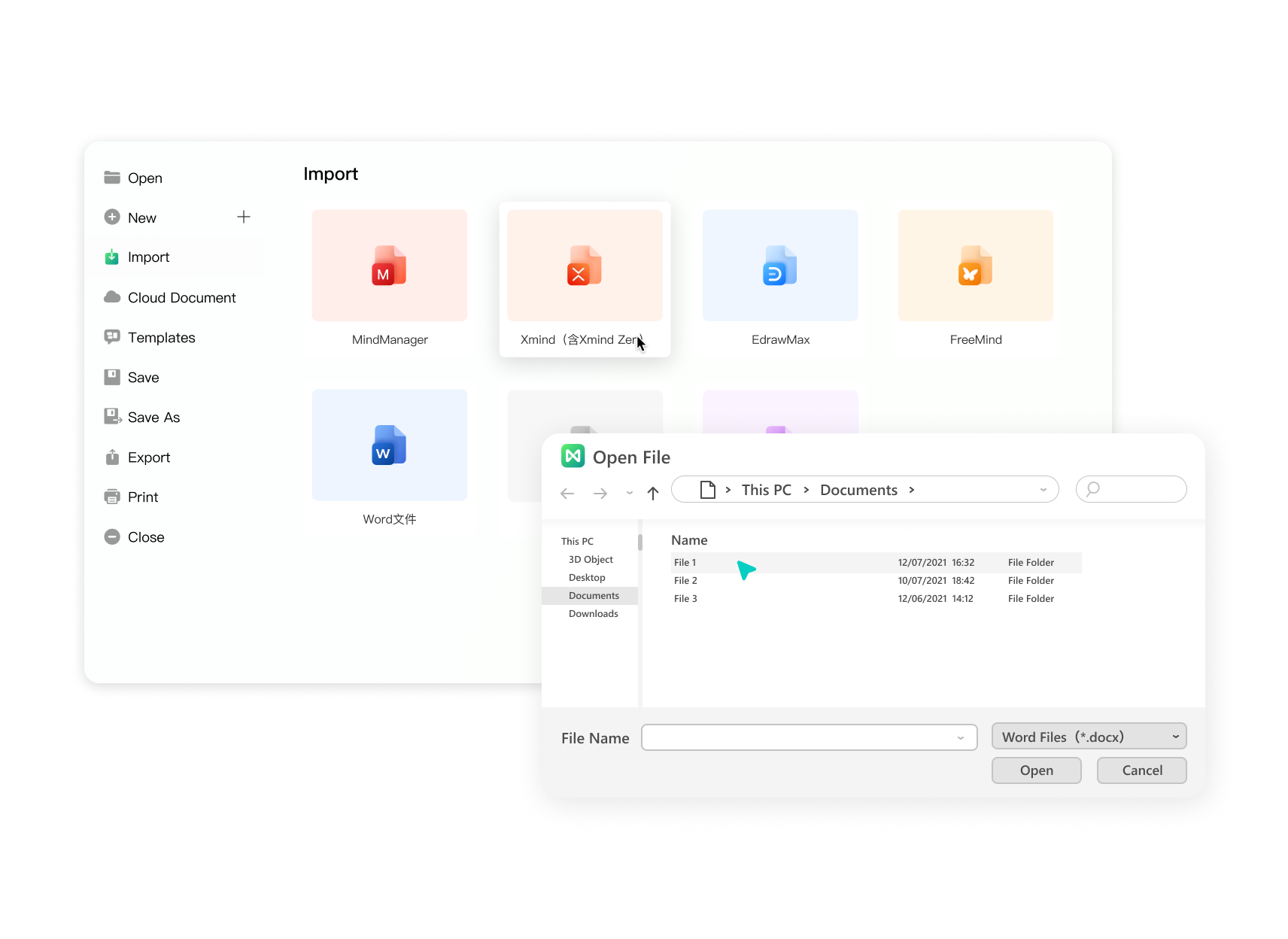
Task: Expand chevron between This PC and Documents
Action: point(807,490)
